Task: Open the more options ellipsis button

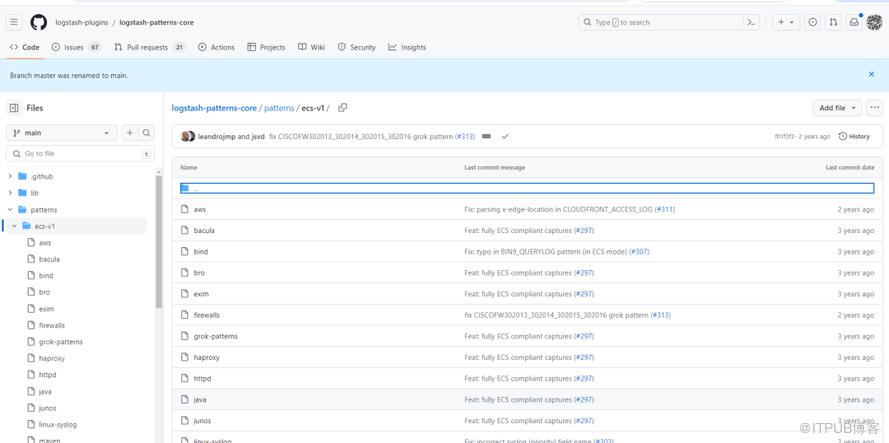Action: pyautogui.click(x=875, y=108)
